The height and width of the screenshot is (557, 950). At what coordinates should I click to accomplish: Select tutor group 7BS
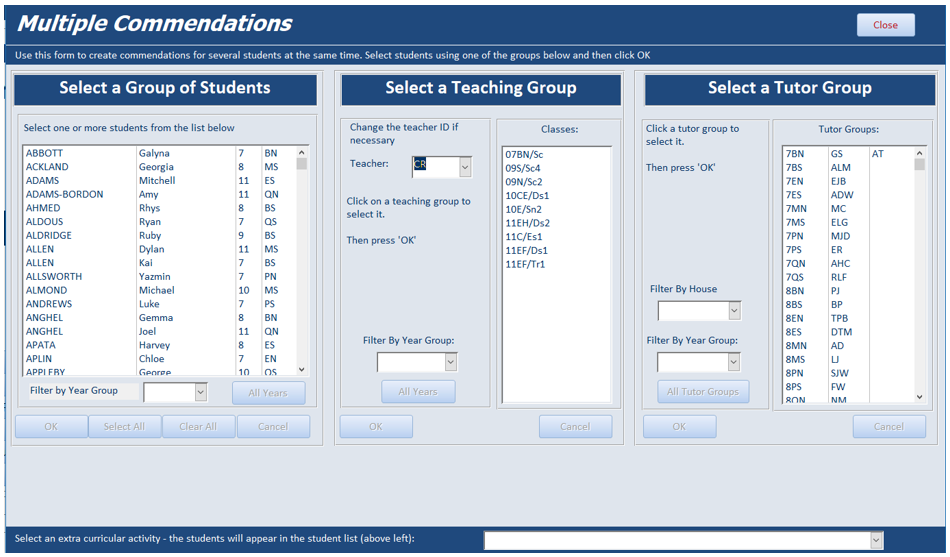click(x=849, y=167)
